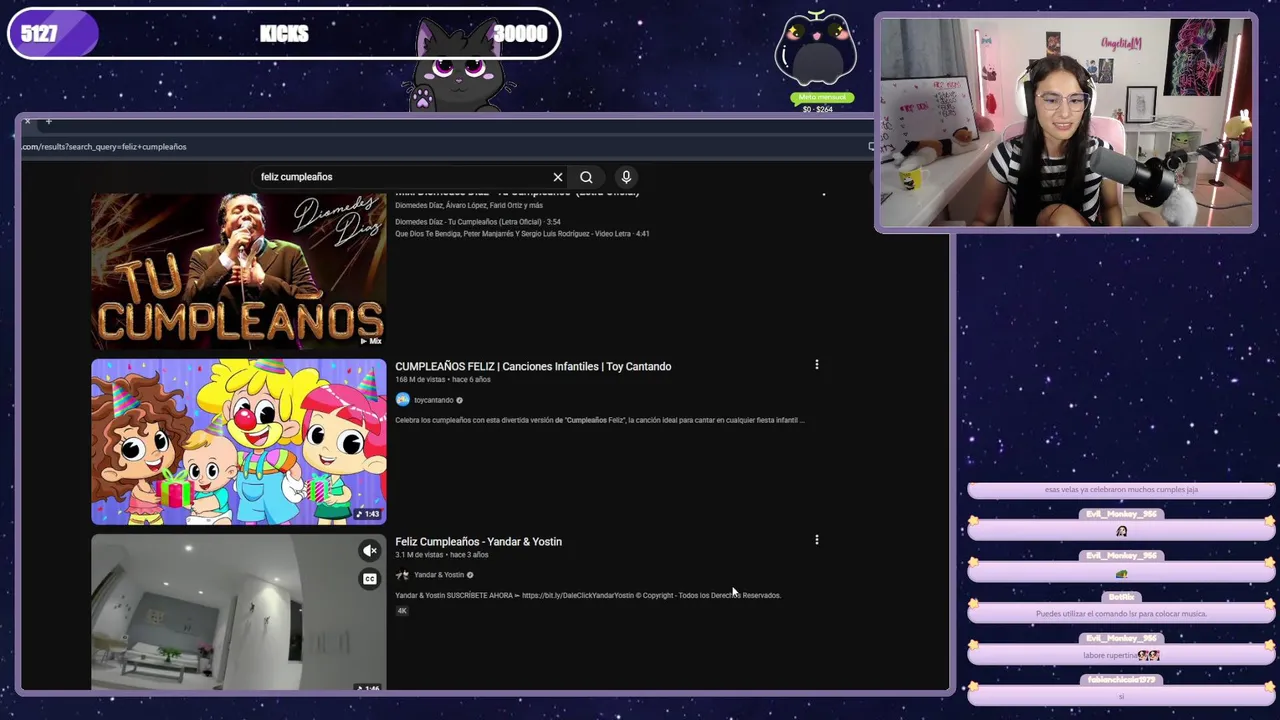Screen dimensions: 1280x720
Task: Play the Yandar & Yostin video preview
Action: point(238,612)
